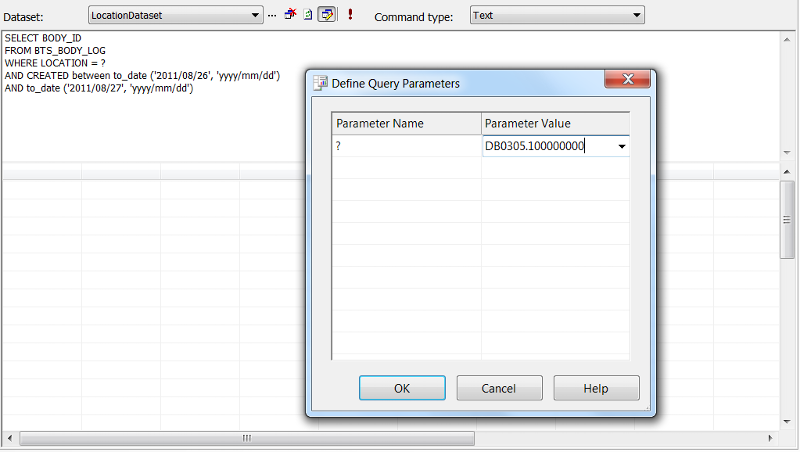
Task: Open Help for query parameters
Action: [596, 388]
